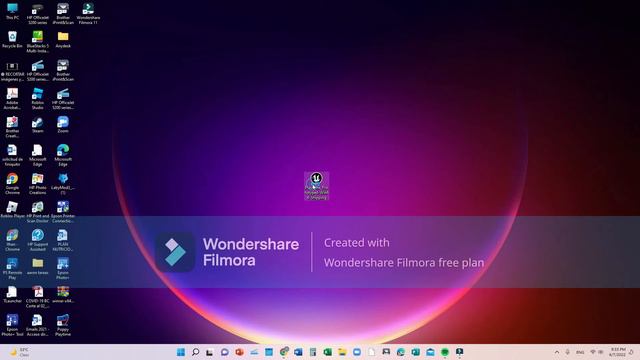Select the BlueStacks 5 Multi-Instance shortcut

coord(38,42)
